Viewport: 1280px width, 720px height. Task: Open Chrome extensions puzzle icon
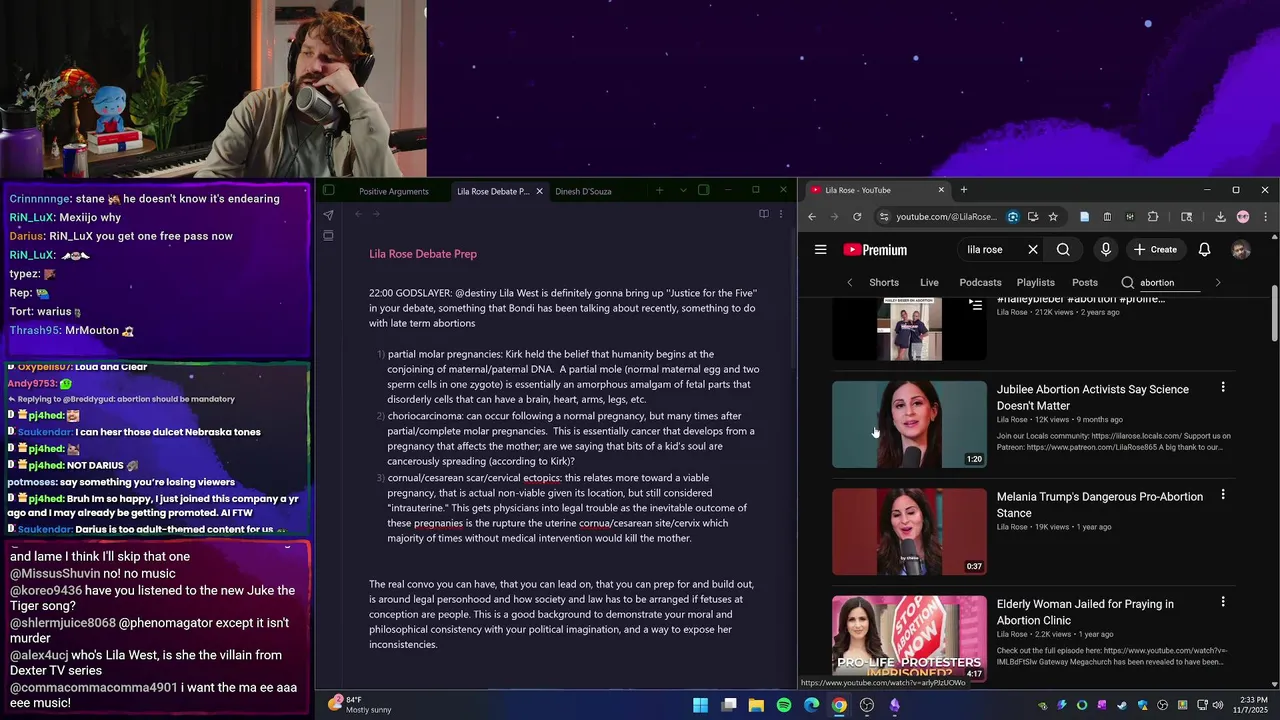click(1153, 217)
